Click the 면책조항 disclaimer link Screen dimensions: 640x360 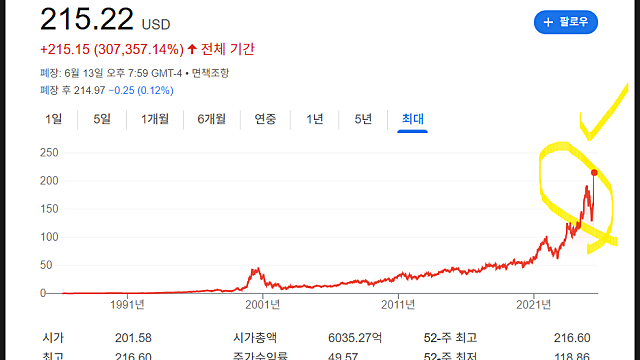tap(210, 73)
